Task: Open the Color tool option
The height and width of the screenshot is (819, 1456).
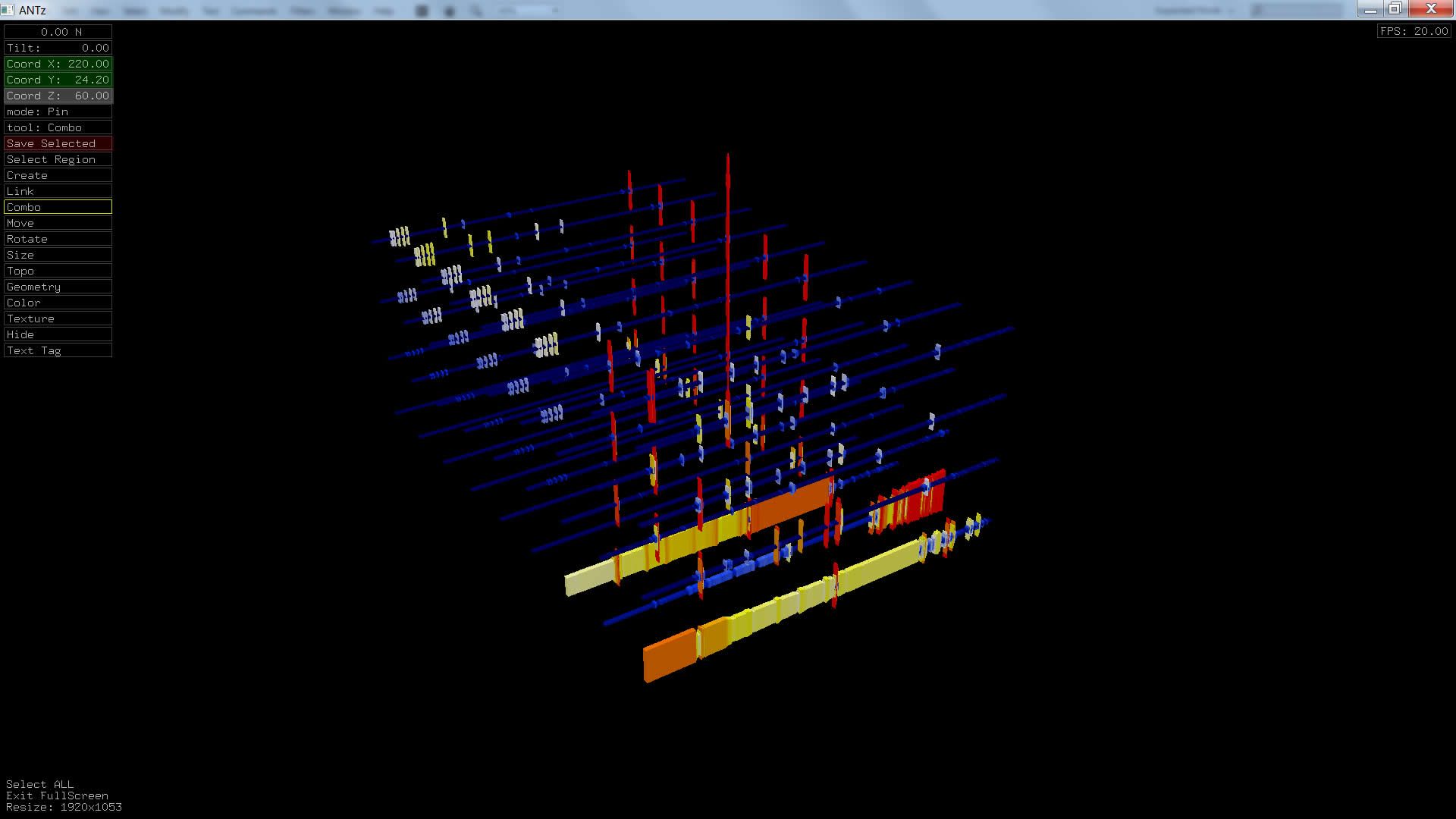Action: point(58,303)
